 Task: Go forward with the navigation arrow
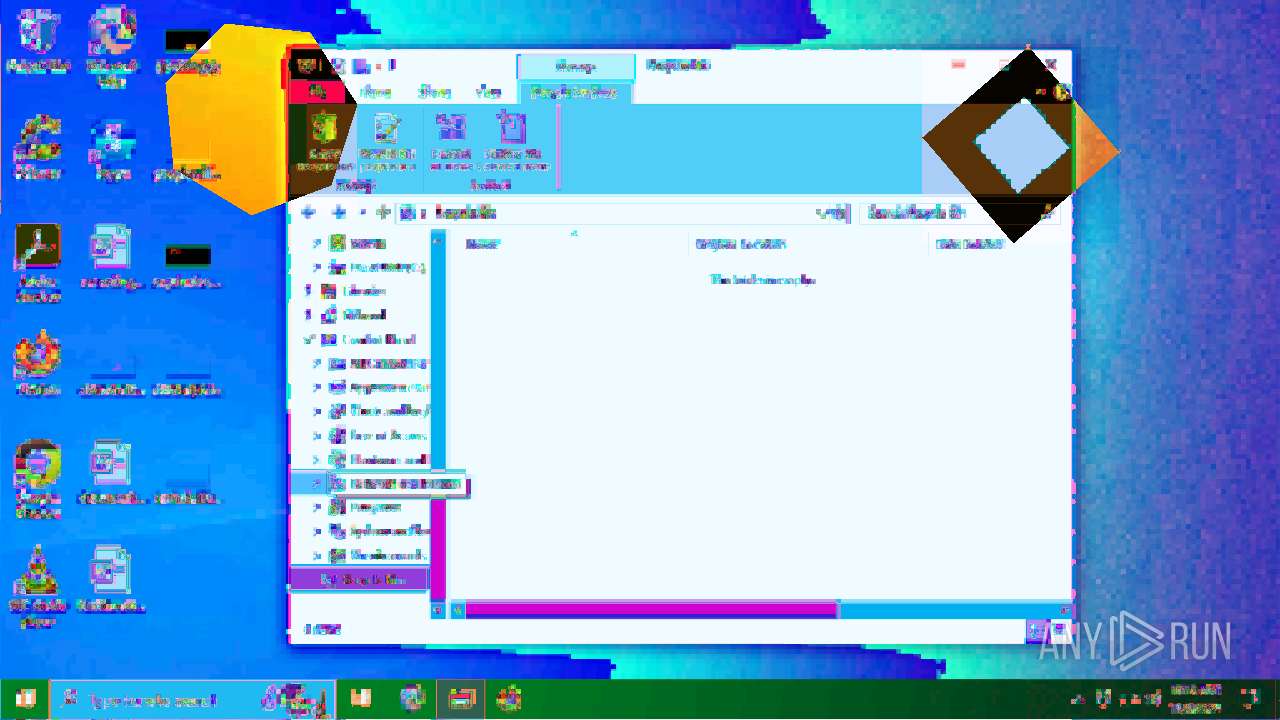[339, 212]
